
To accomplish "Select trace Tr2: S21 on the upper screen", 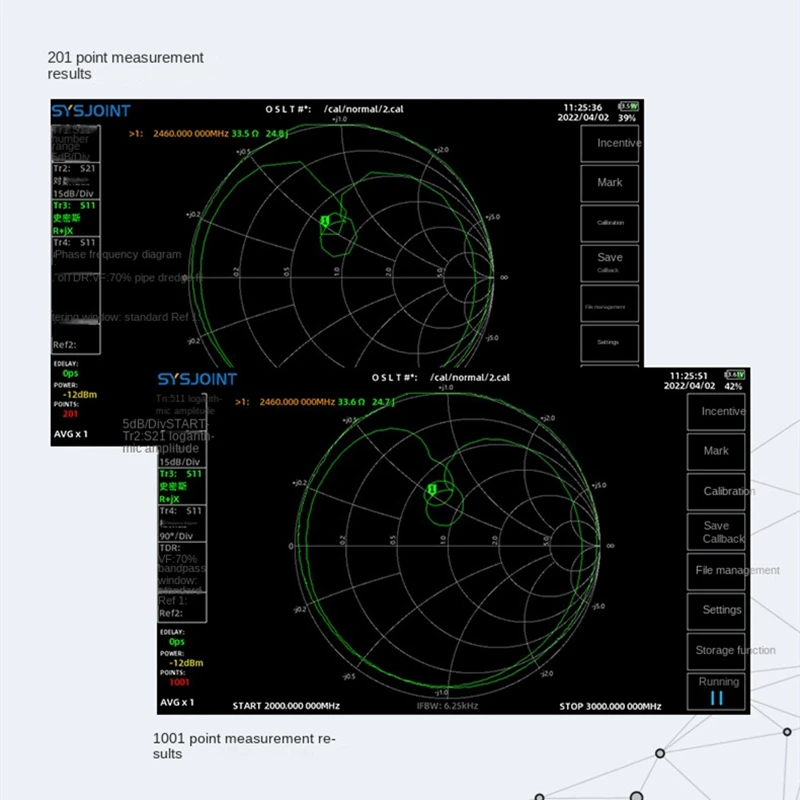I will click(76, 181).
